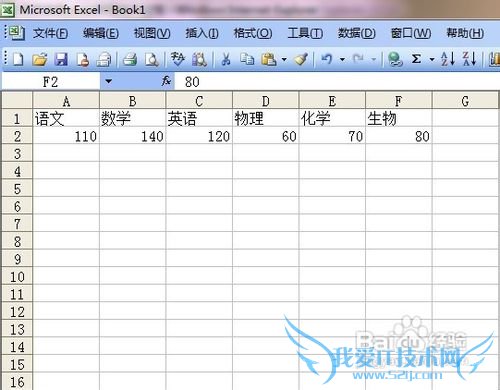Select the cell containing 物理

click(x=266, y=118)
